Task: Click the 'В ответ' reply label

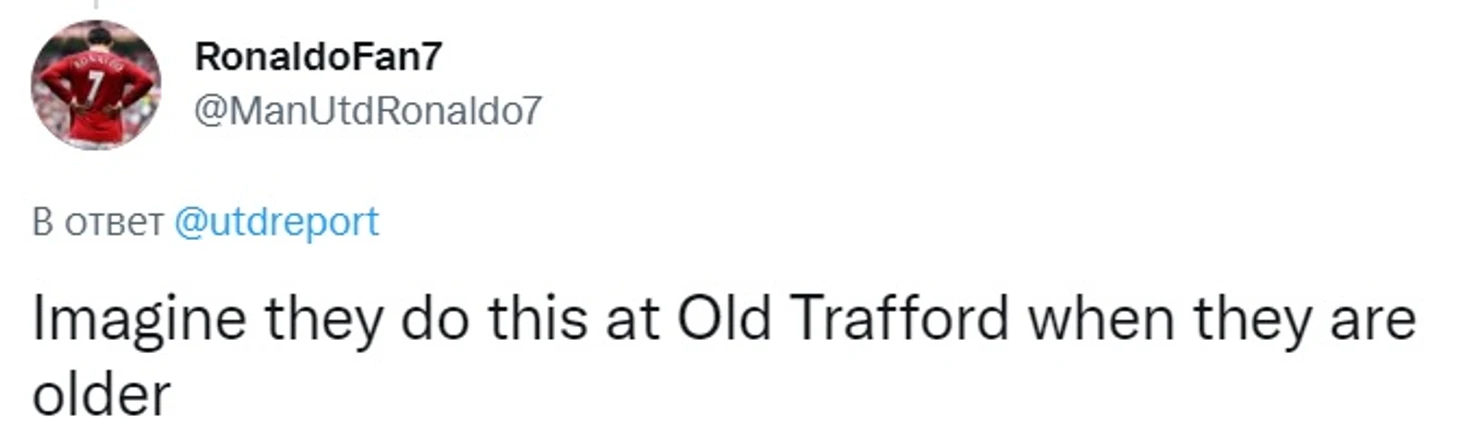Action: pos(97,222)
